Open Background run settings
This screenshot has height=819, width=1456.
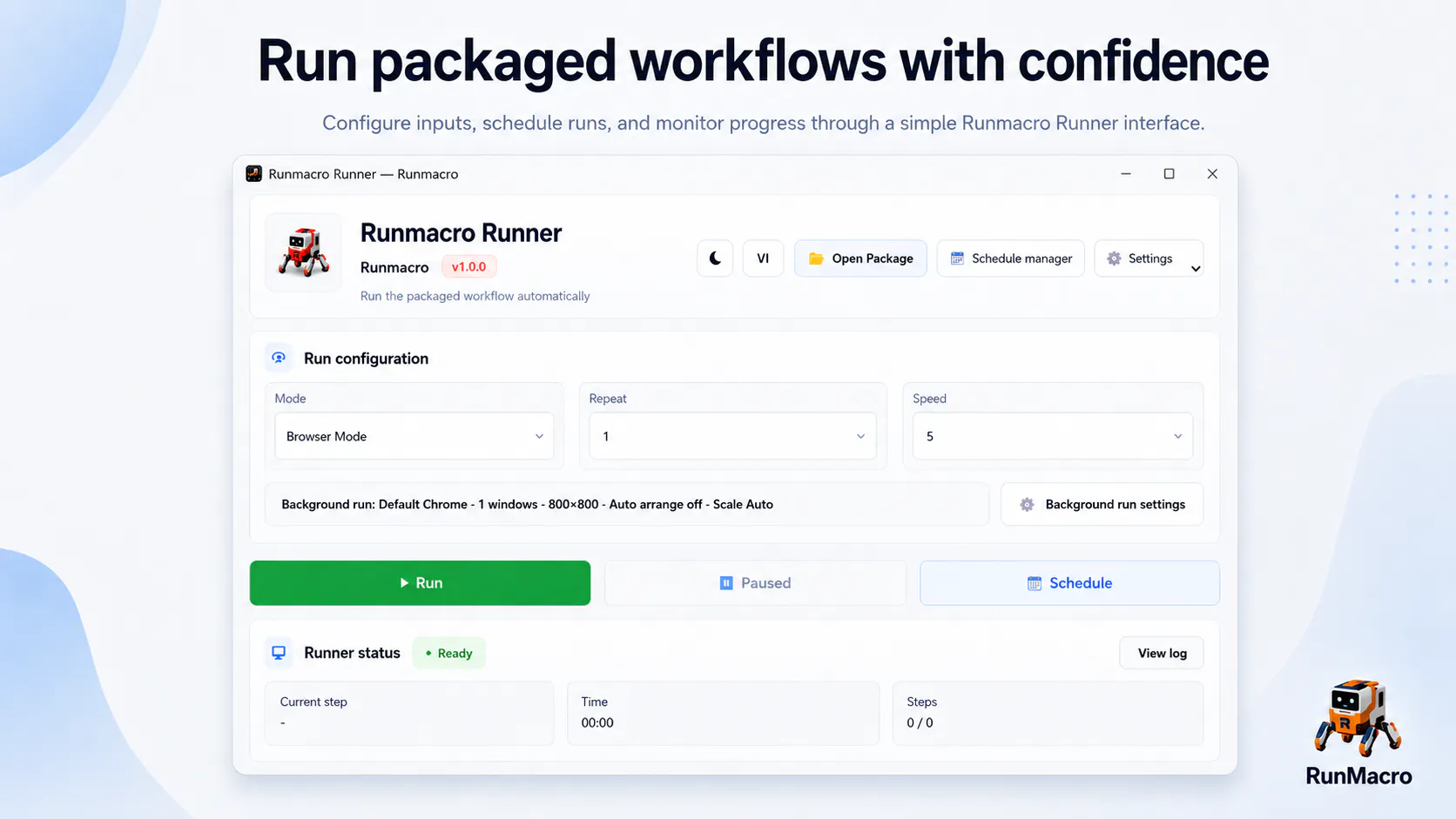point(1102,505)
